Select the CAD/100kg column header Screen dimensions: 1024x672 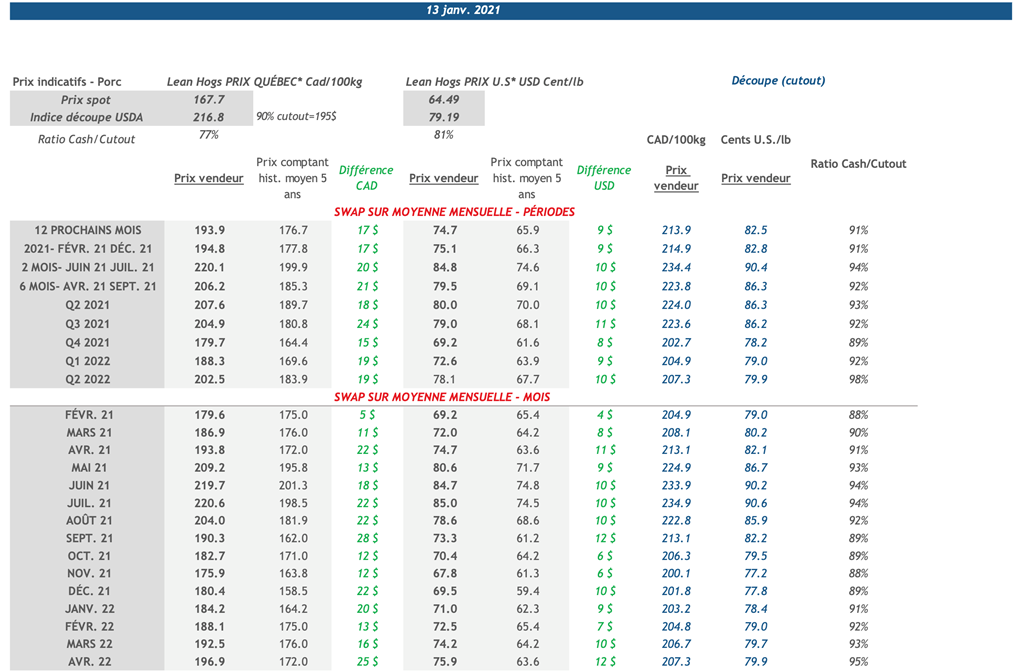tap(676, 140)
